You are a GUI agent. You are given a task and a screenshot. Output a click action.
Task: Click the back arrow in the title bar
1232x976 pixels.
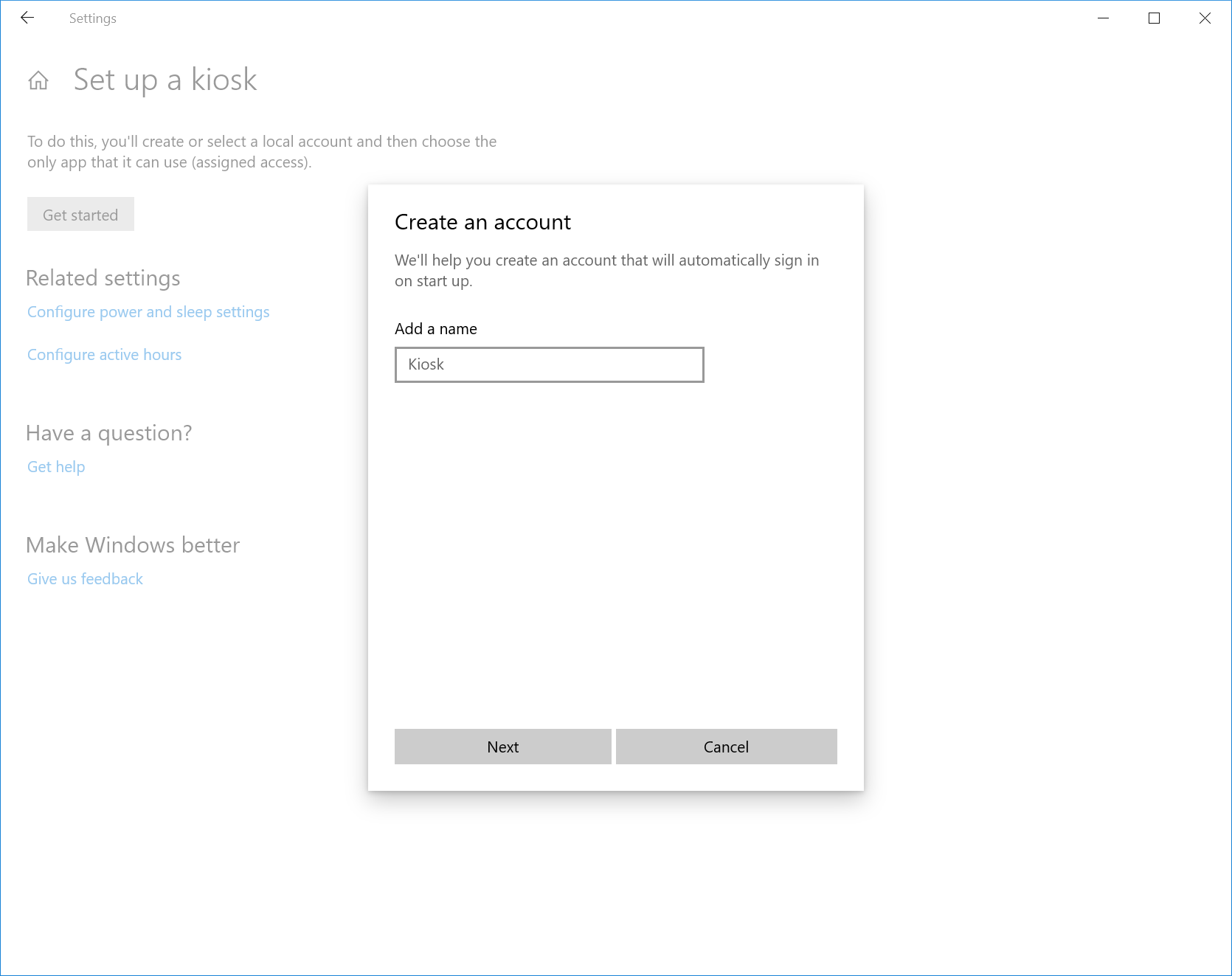27,18
